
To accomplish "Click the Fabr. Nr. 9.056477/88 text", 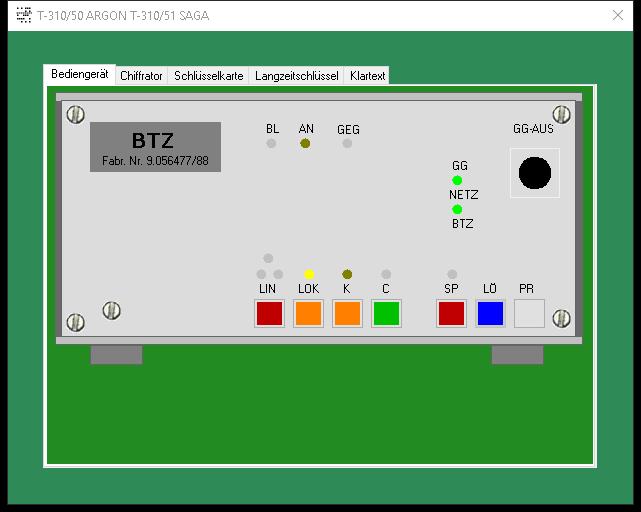I will [155, 161].
